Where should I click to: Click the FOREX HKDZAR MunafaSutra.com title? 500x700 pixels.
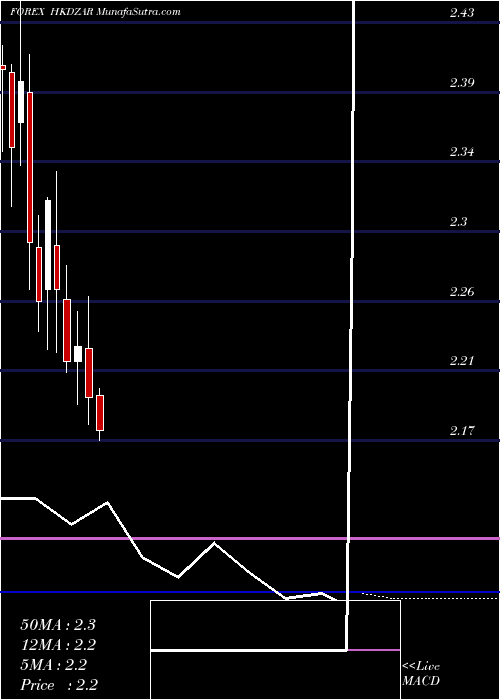tap(95, 12)
